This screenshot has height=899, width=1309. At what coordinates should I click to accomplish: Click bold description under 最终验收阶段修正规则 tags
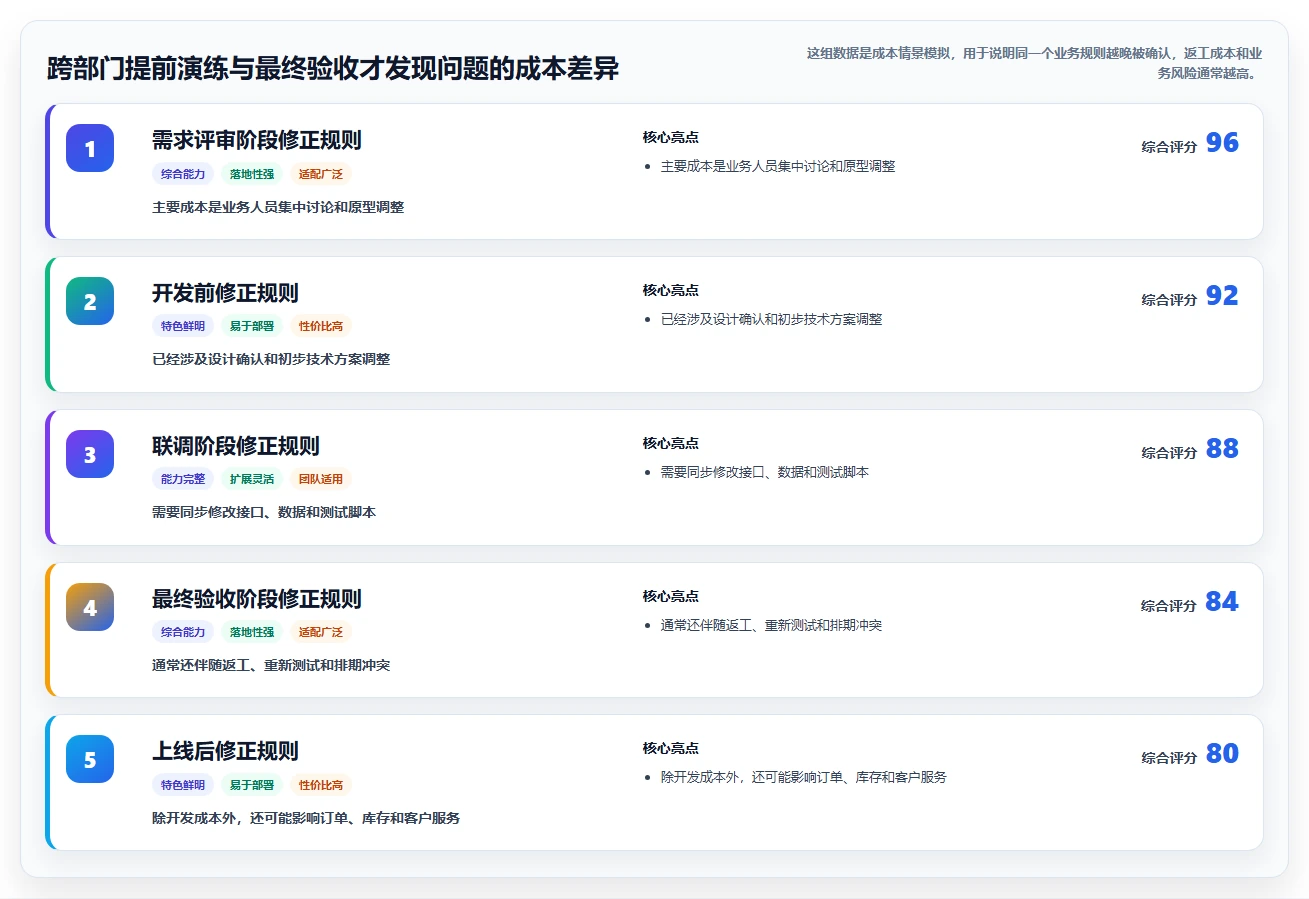click(x=271, y=665)
